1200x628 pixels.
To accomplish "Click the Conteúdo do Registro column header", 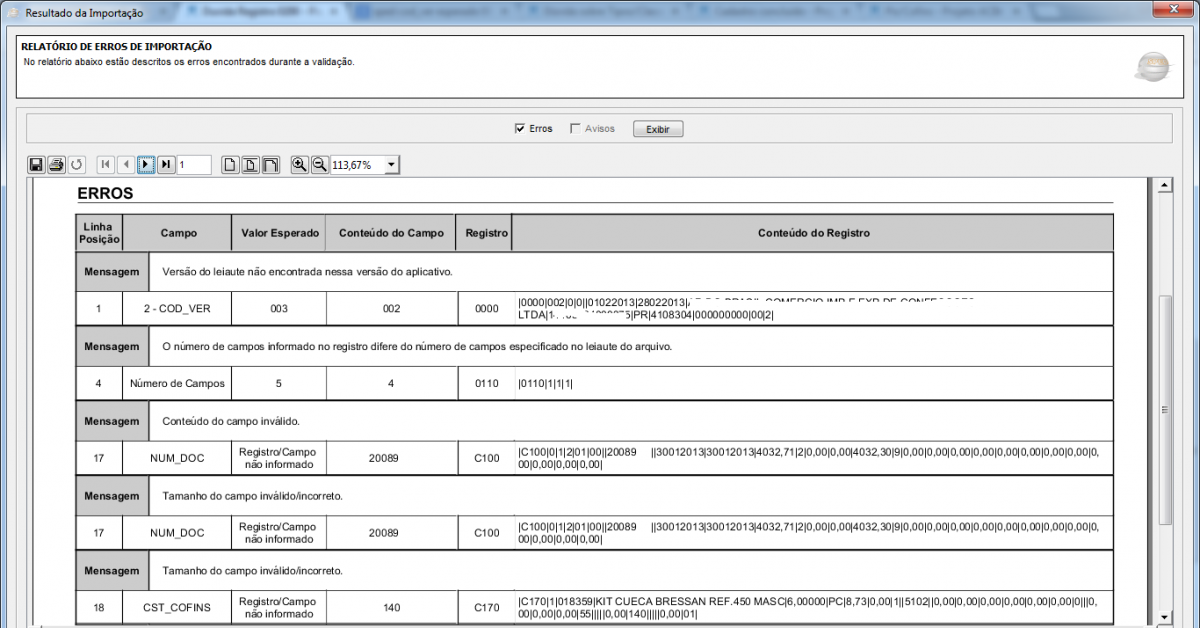I will 813,233.
